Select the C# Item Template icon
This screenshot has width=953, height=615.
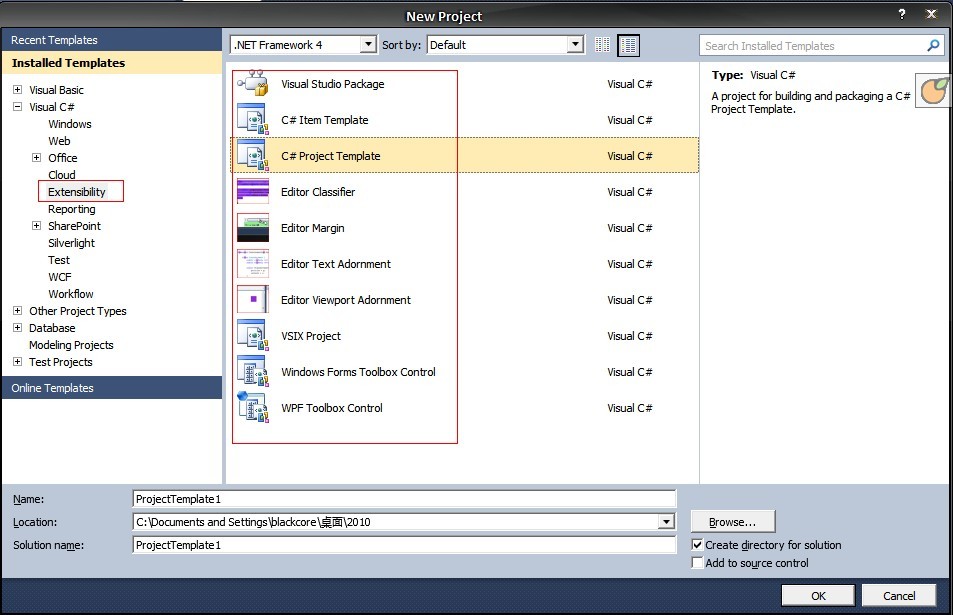[x=252, y=120]
